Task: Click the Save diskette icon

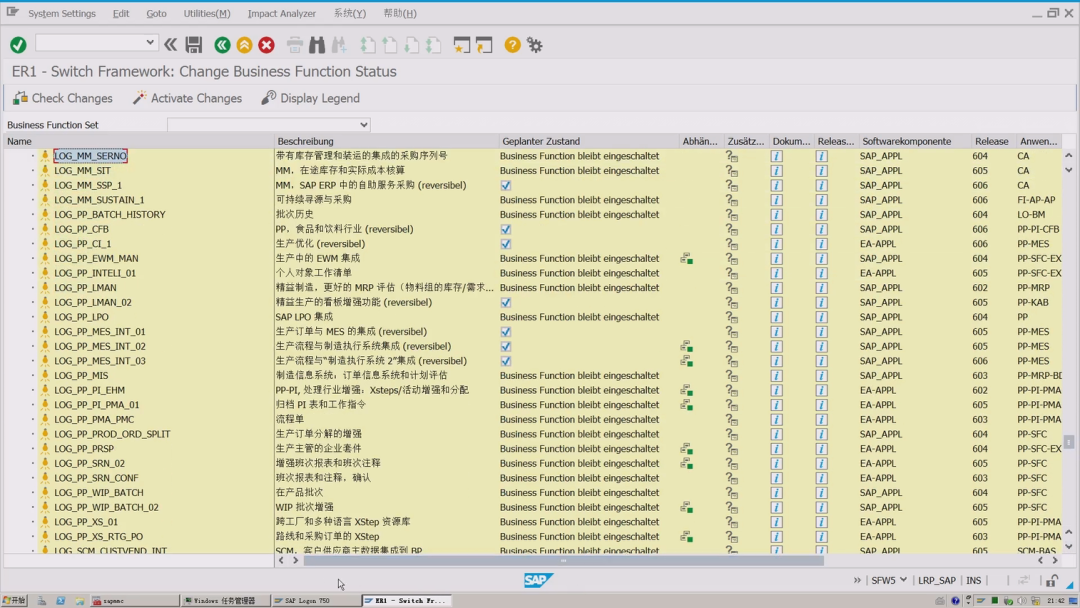Action: tap(194, 45)
